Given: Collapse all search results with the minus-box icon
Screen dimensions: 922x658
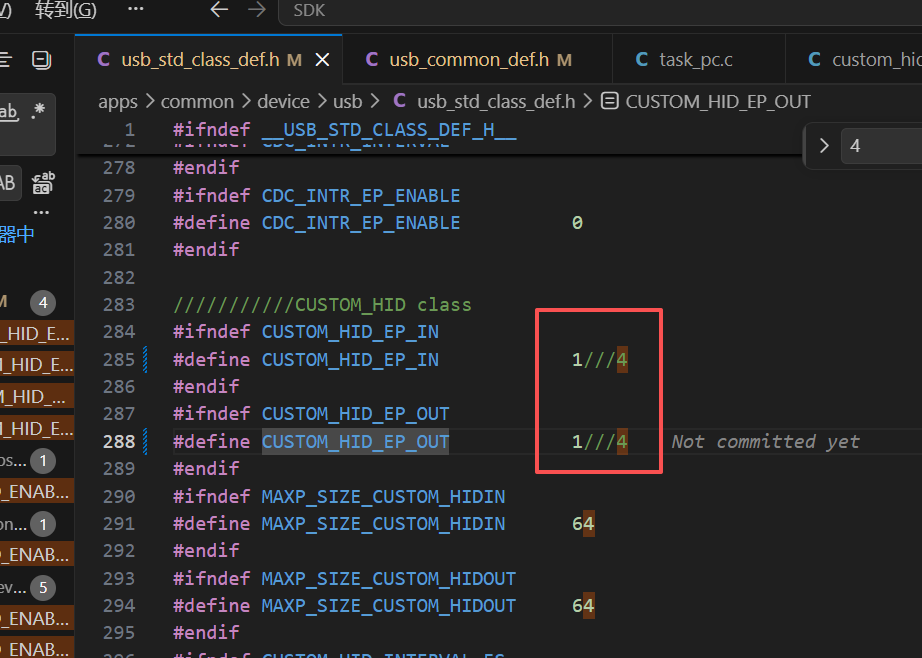Looking at the screenshot, I should pos(42,60).
